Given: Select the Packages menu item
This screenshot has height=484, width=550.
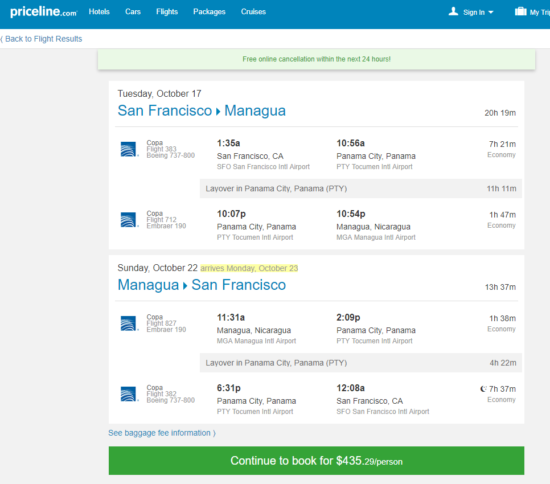Looking at the screenshot, I should coord(209,12).
